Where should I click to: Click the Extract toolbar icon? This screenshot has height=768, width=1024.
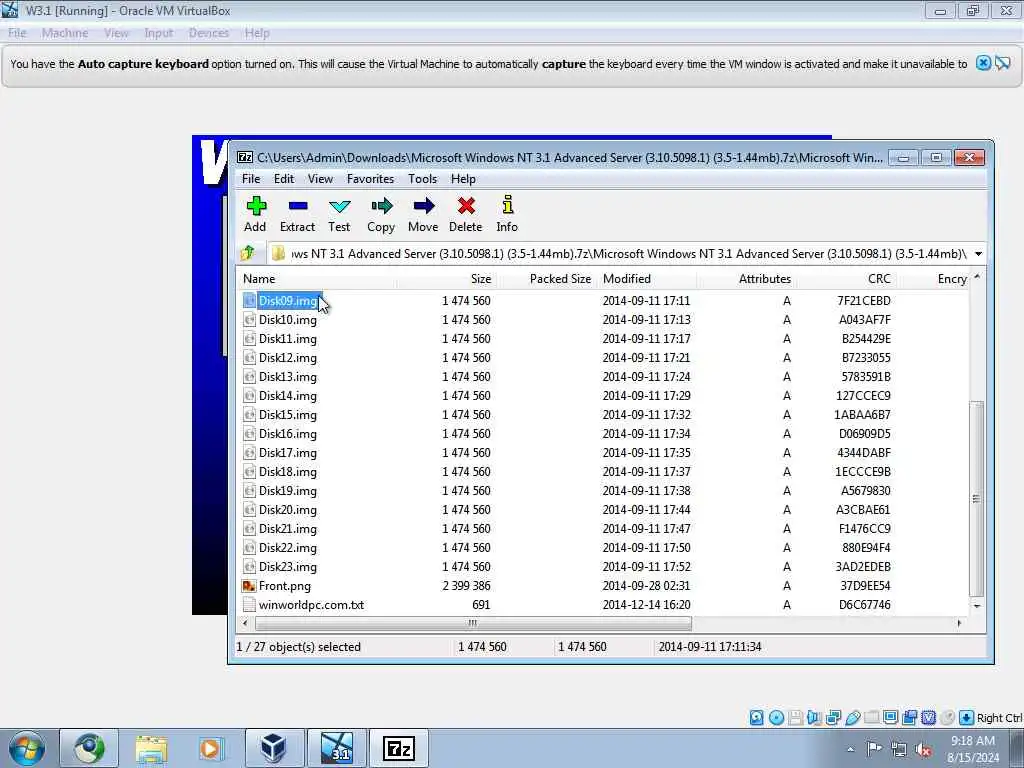297,214
